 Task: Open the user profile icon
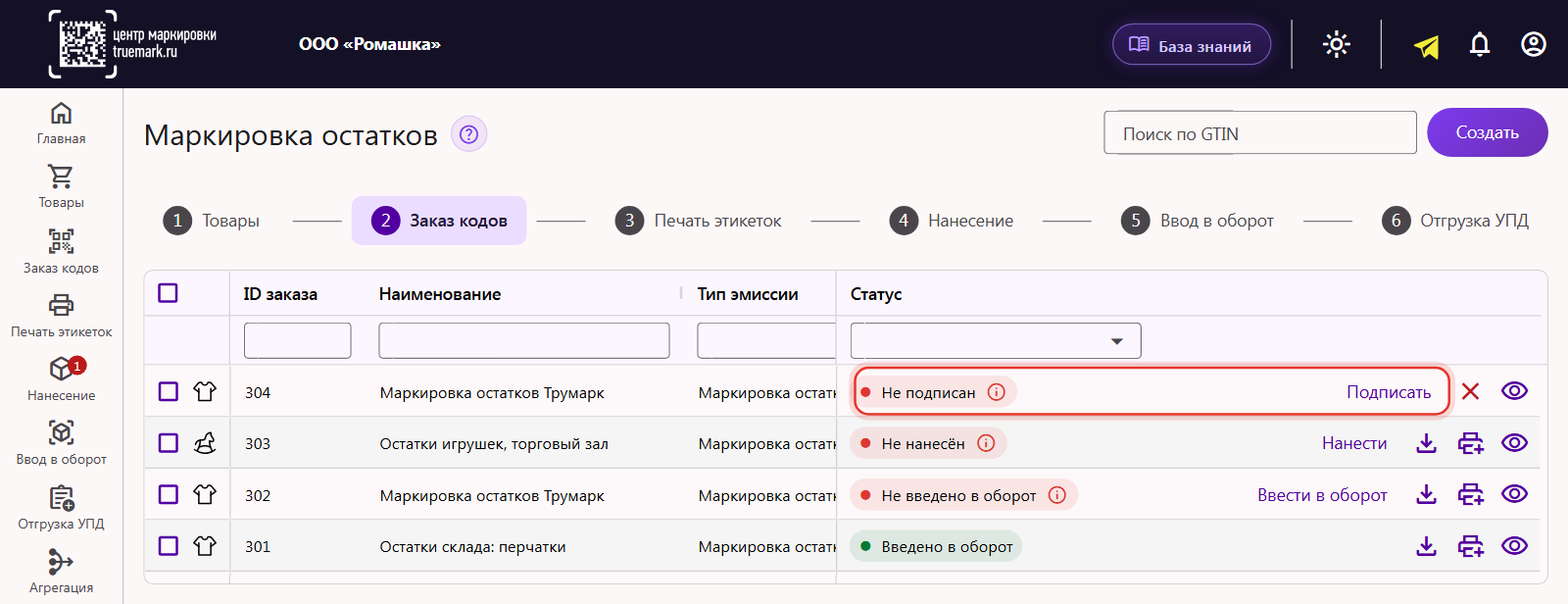coord(1534,44)
